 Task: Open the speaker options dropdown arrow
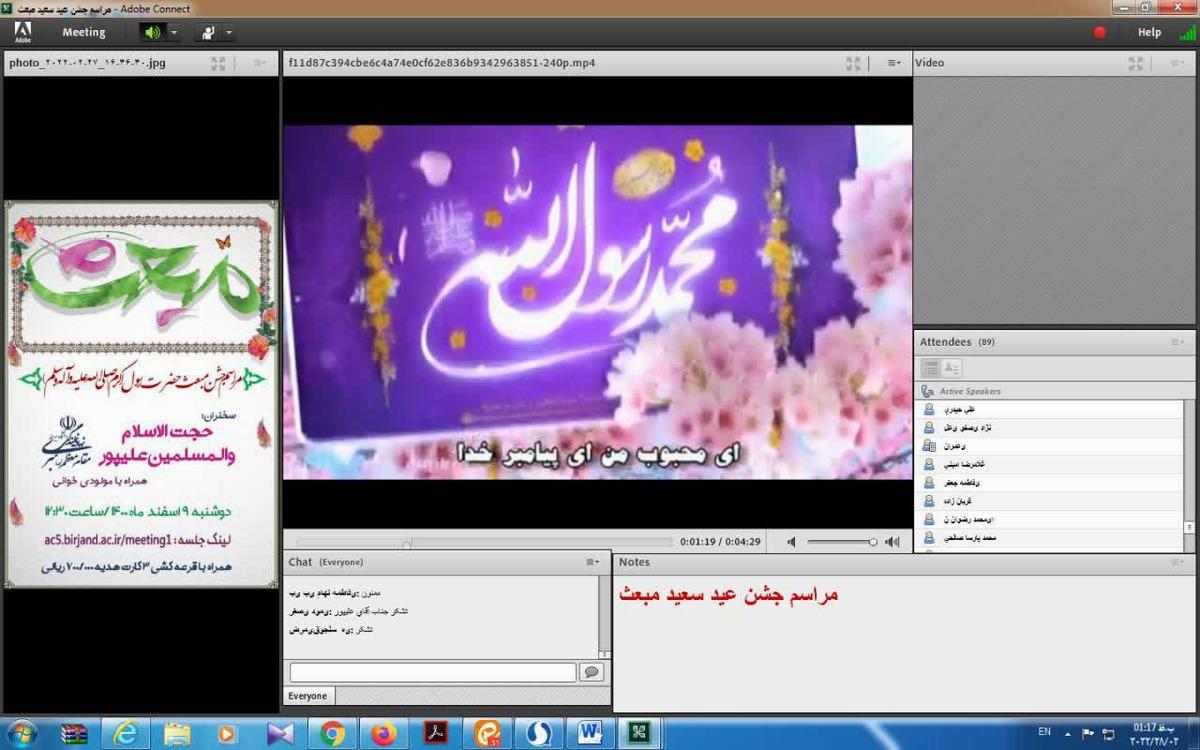174,32
